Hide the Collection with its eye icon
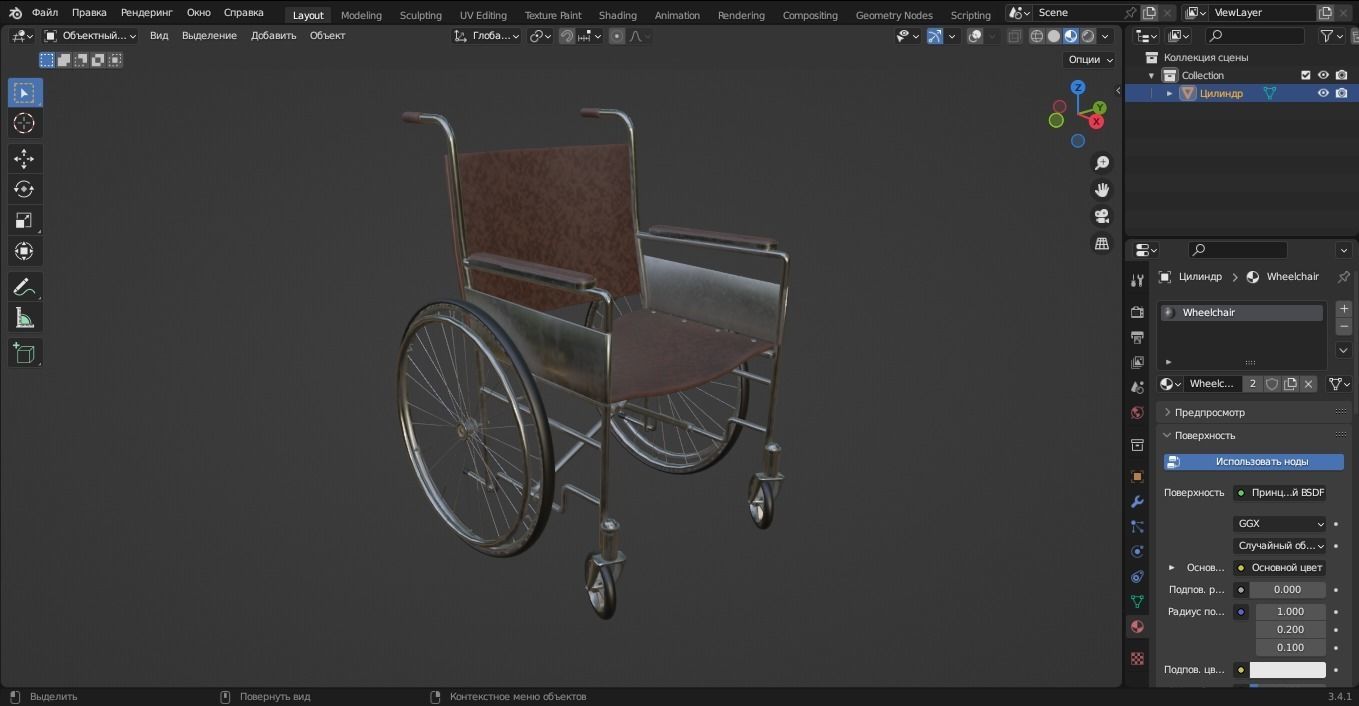1359x706 pixels. tap(1323, 75)
